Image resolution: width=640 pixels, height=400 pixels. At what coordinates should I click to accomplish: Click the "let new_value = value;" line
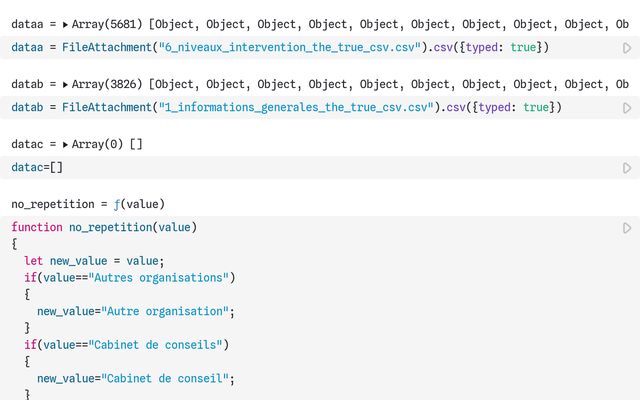[x=86, y=261]
